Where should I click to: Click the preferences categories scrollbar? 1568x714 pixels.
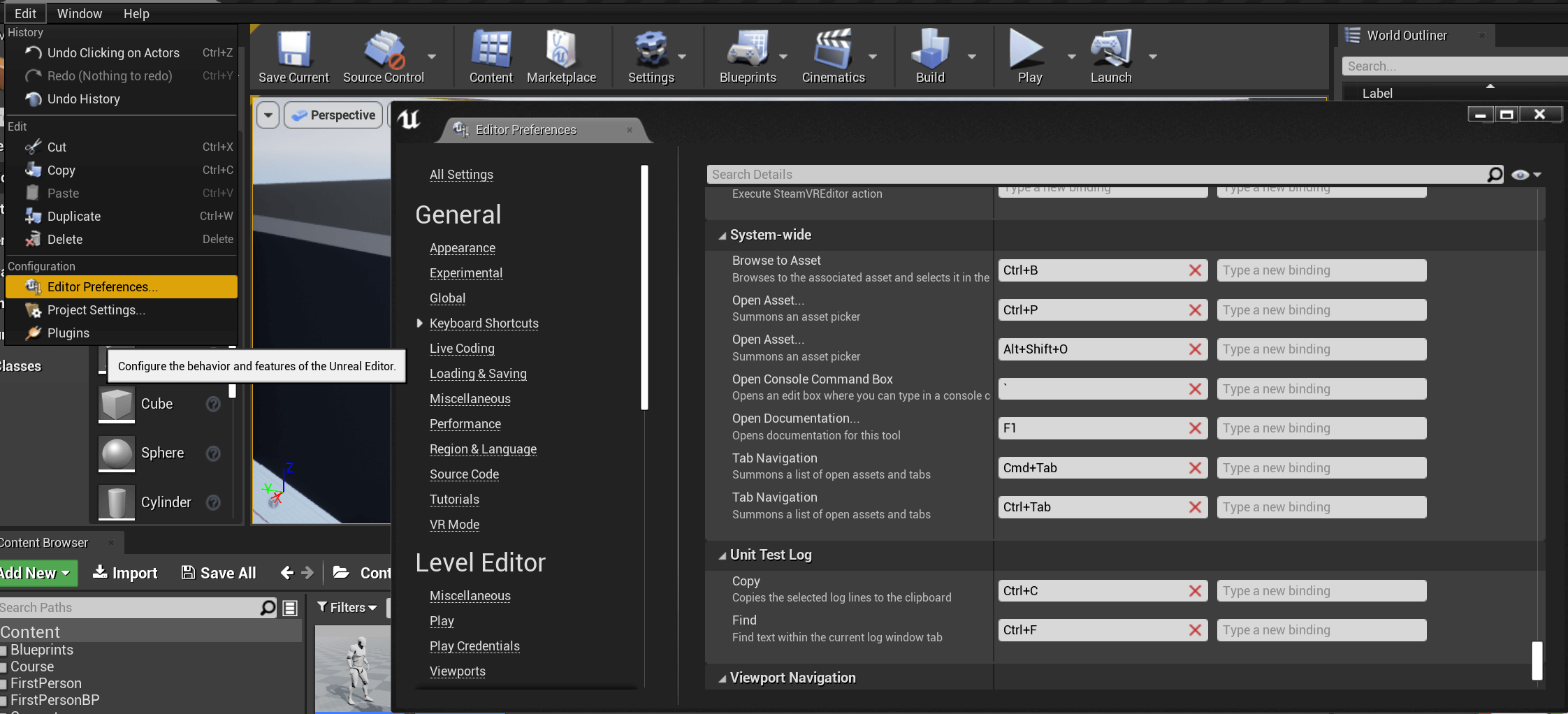pos(644,287)
